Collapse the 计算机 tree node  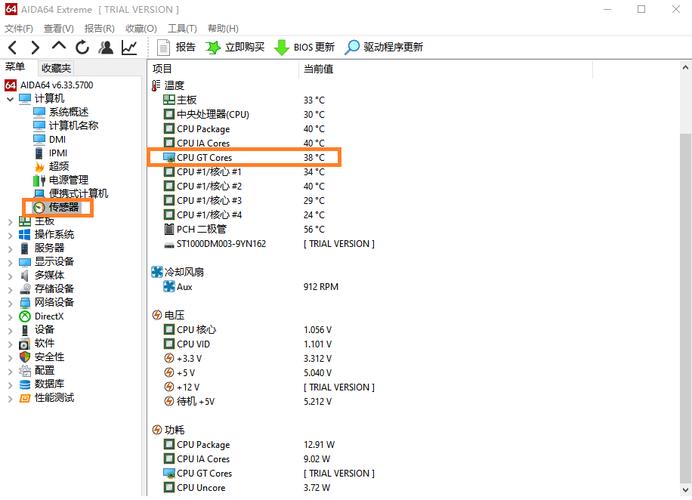click(10, 99)
